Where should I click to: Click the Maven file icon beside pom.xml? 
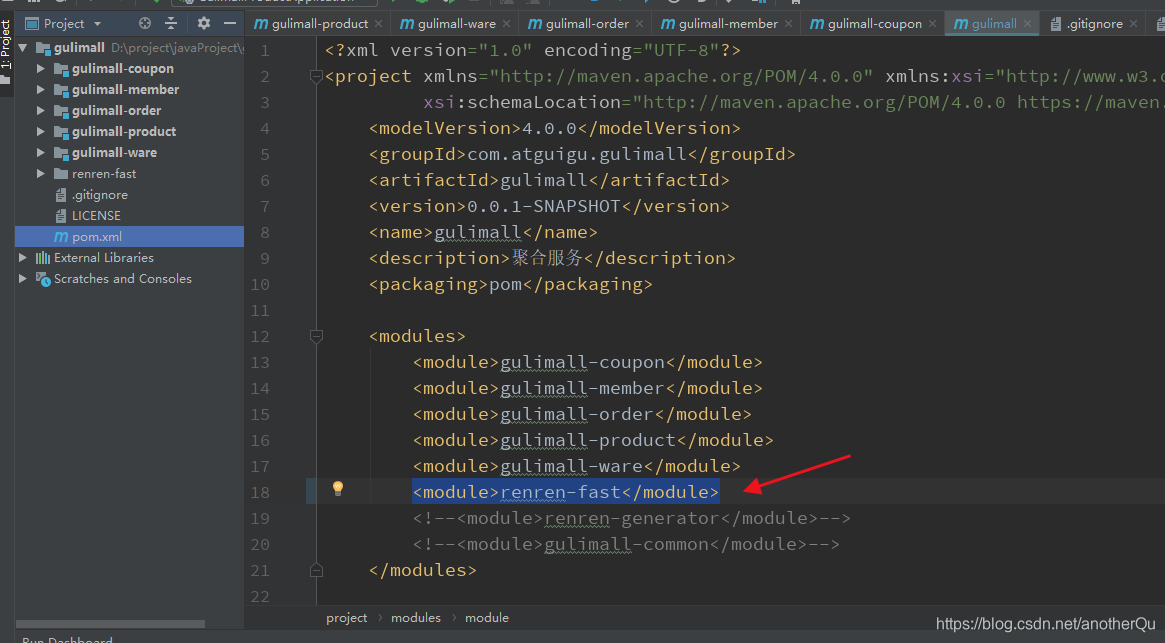61,236
